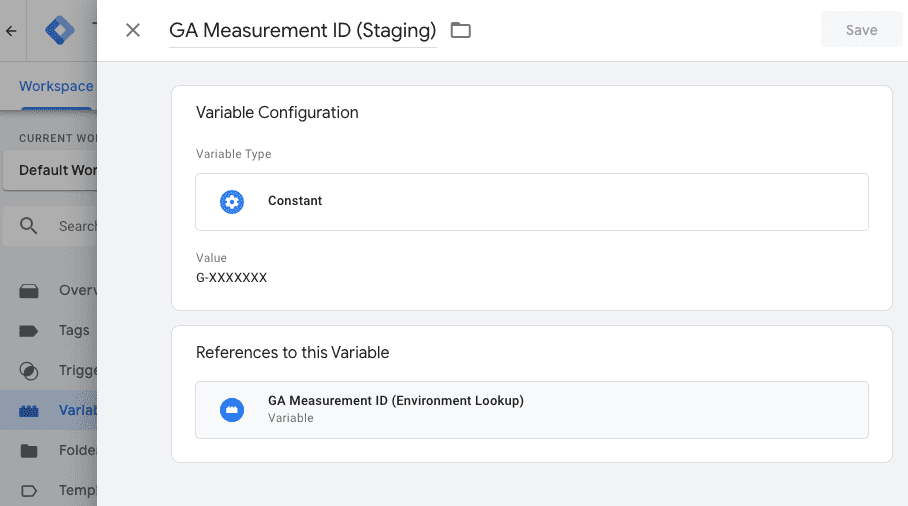
Task: Click the sidebar Search field
Action: [50, 226]
